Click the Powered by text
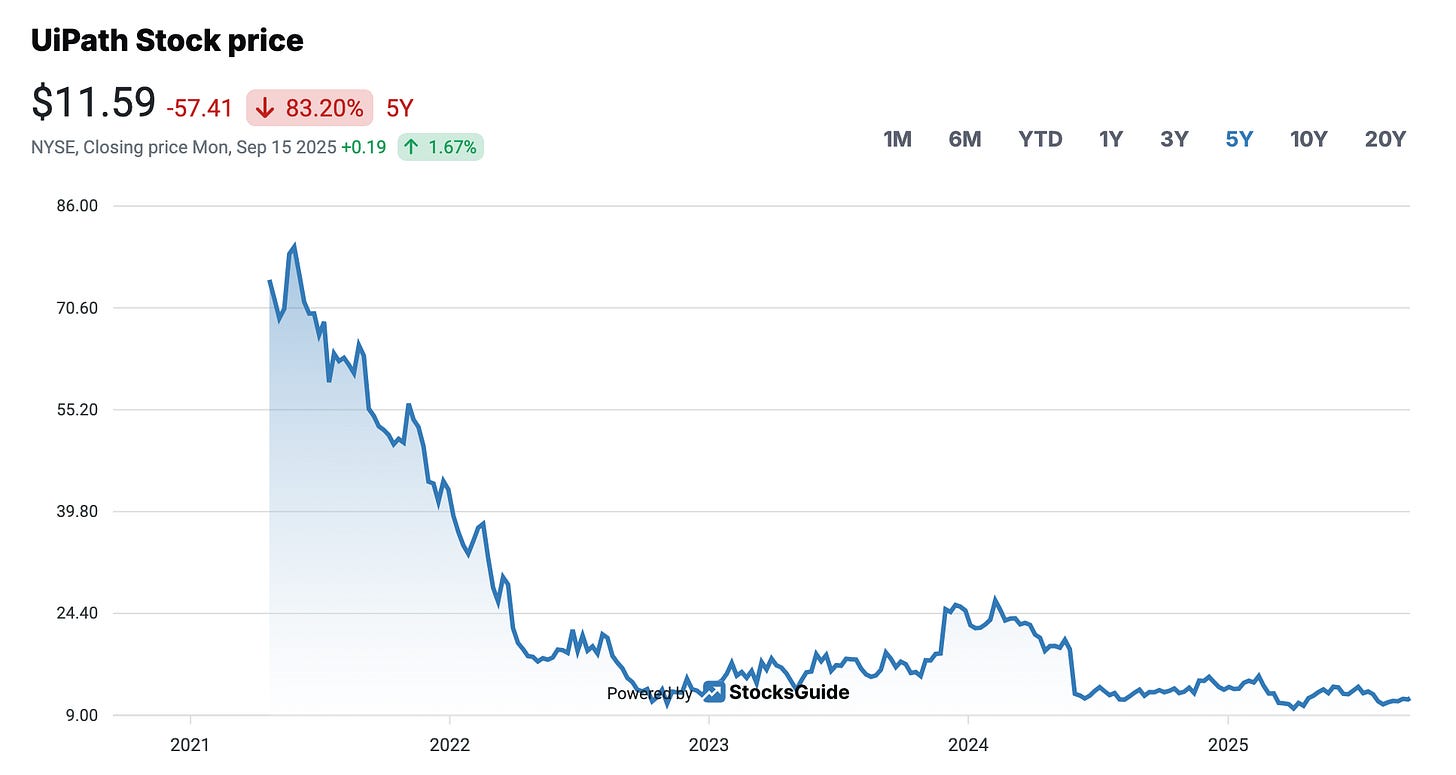This screenshot has width=1456, height=775. coord(650,693)
